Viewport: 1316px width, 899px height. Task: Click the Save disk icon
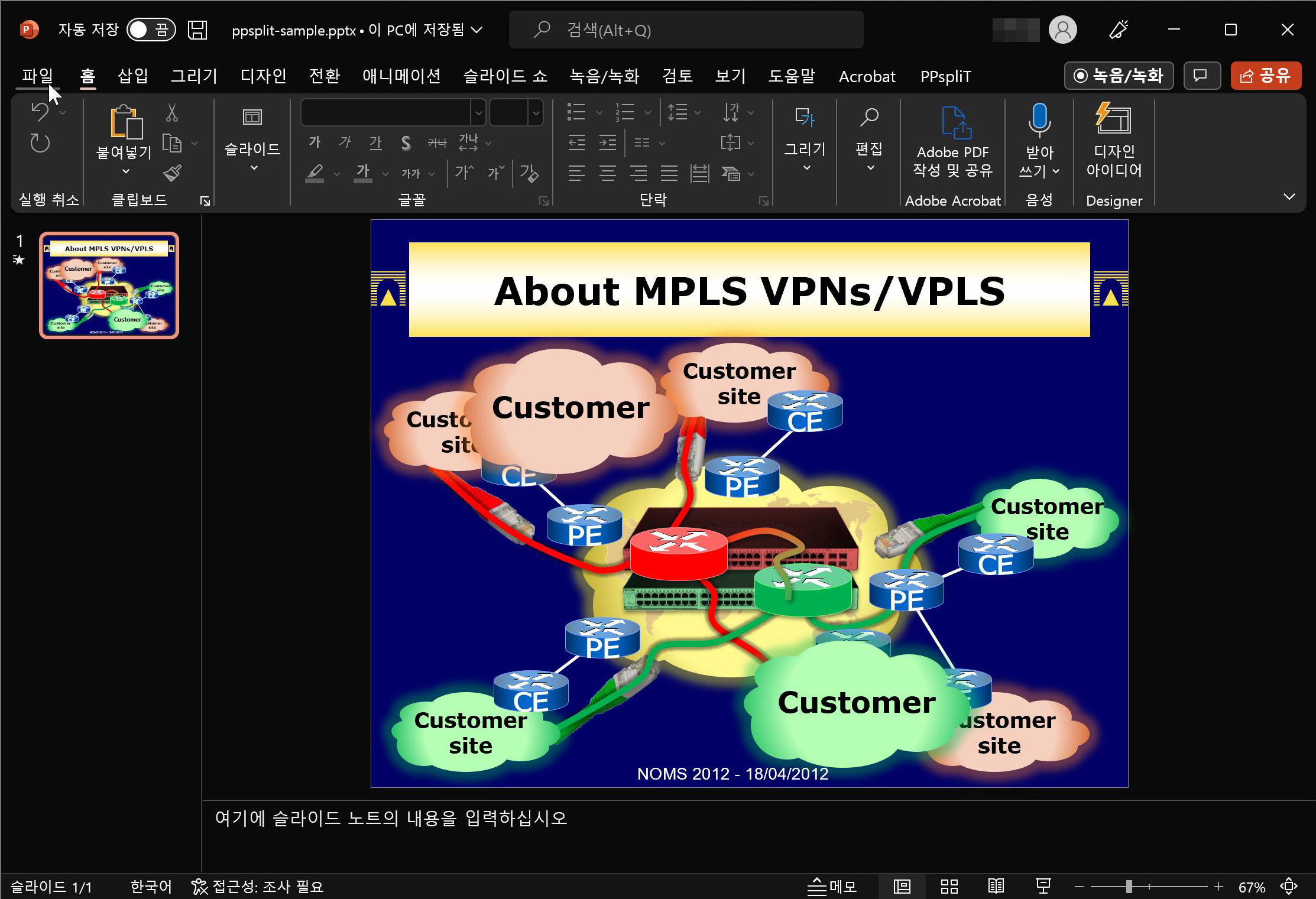(x=197, y=30)
